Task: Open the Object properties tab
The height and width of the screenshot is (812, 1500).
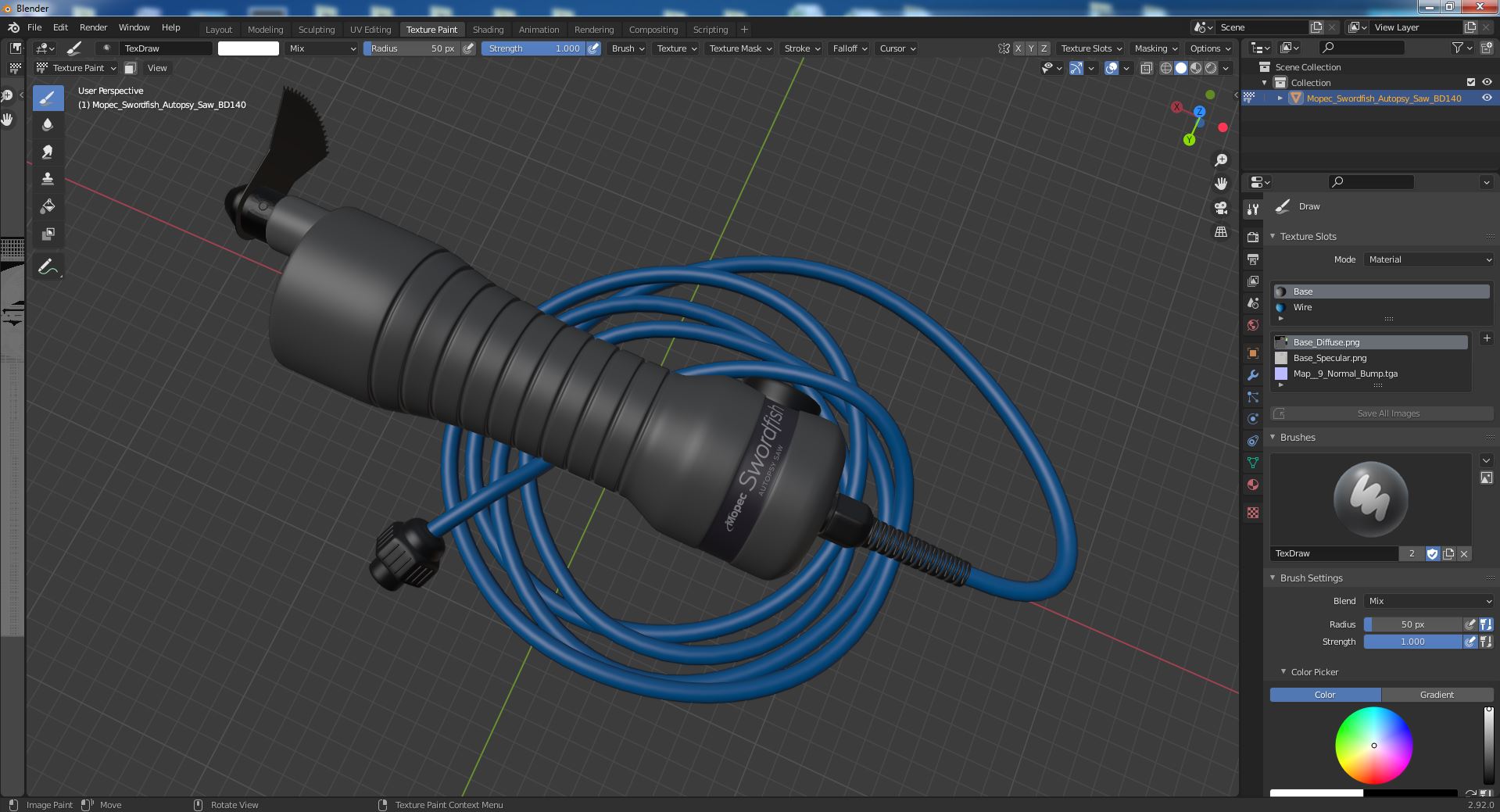Action: coord(1253,353)
